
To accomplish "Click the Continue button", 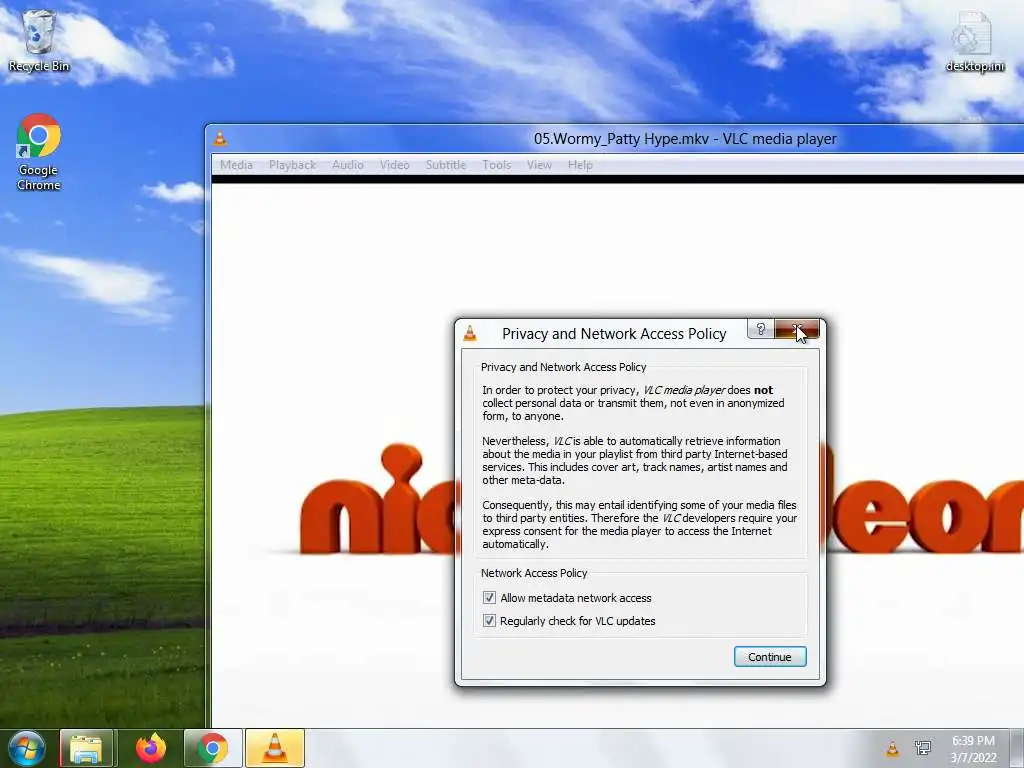I will tap(770, 657).
